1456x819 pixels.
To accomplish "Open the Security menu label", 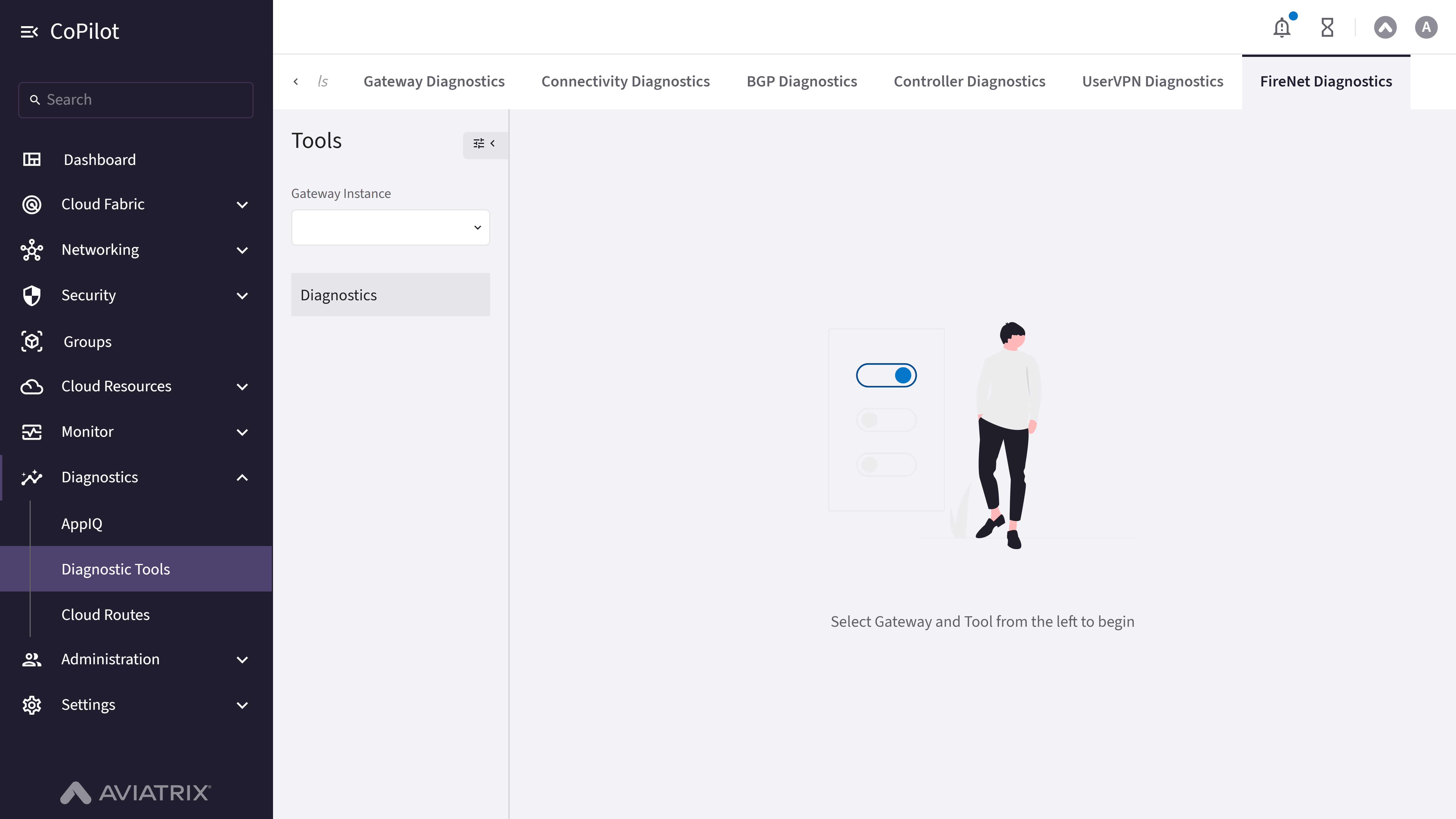I will [89, 295].
